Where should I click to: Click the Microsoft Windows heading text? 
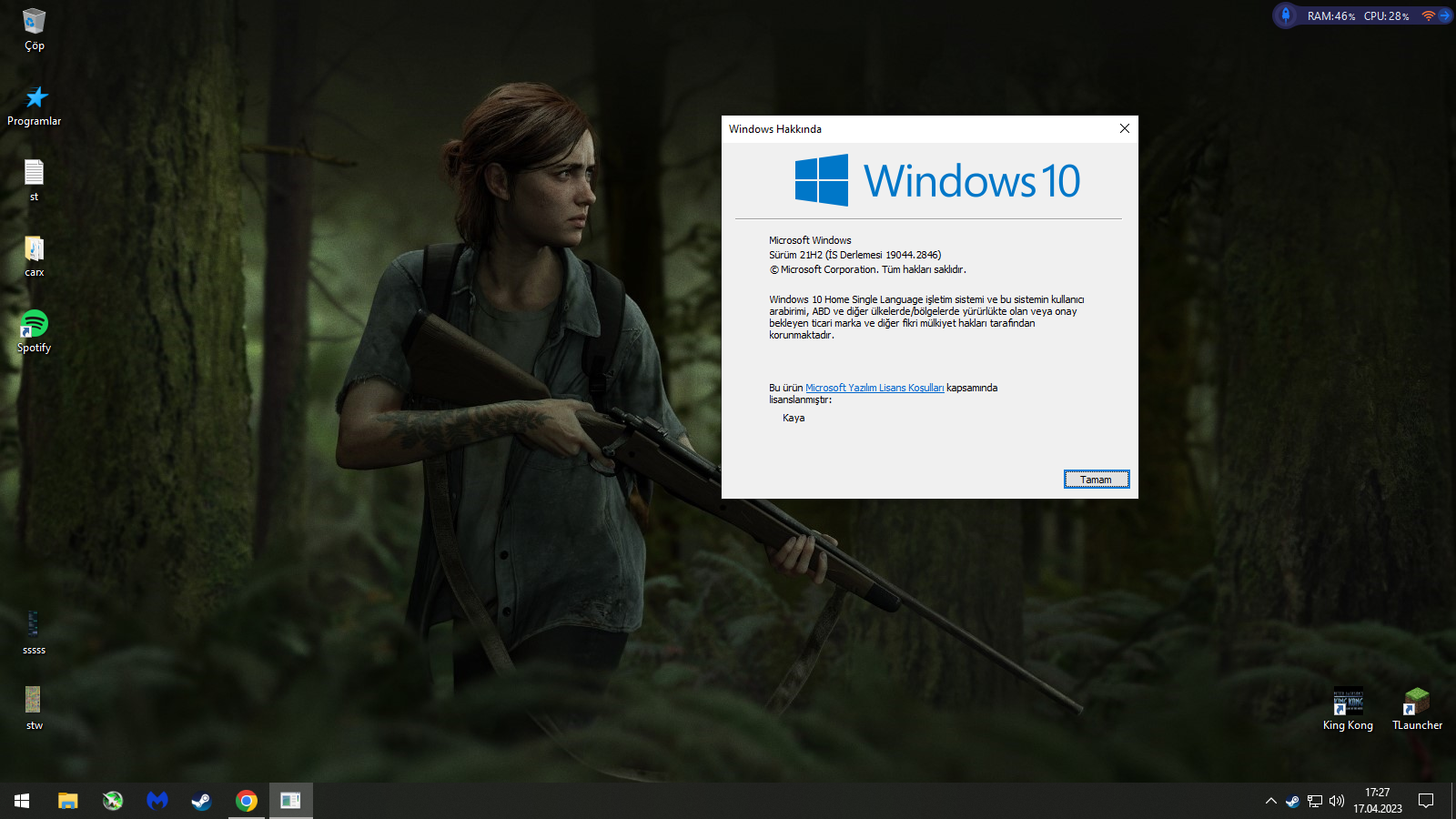[x=810, y=240]
